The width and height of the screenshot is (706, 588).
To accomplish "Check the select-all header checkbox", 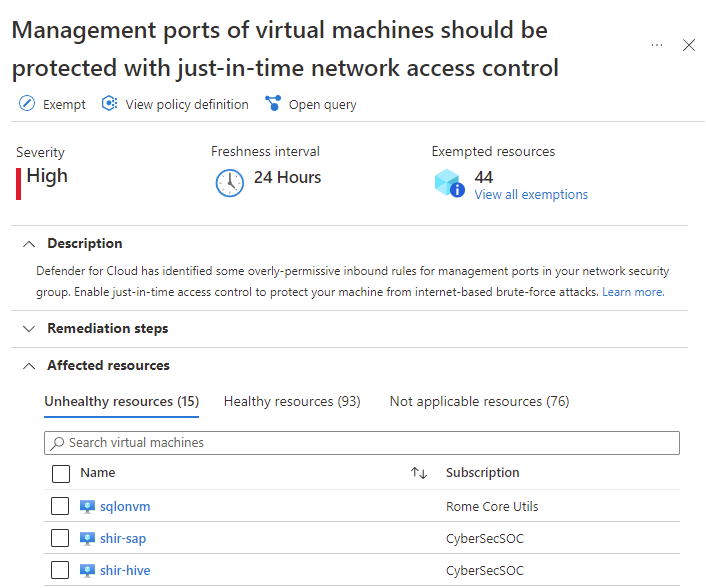I will coord(60,473).
